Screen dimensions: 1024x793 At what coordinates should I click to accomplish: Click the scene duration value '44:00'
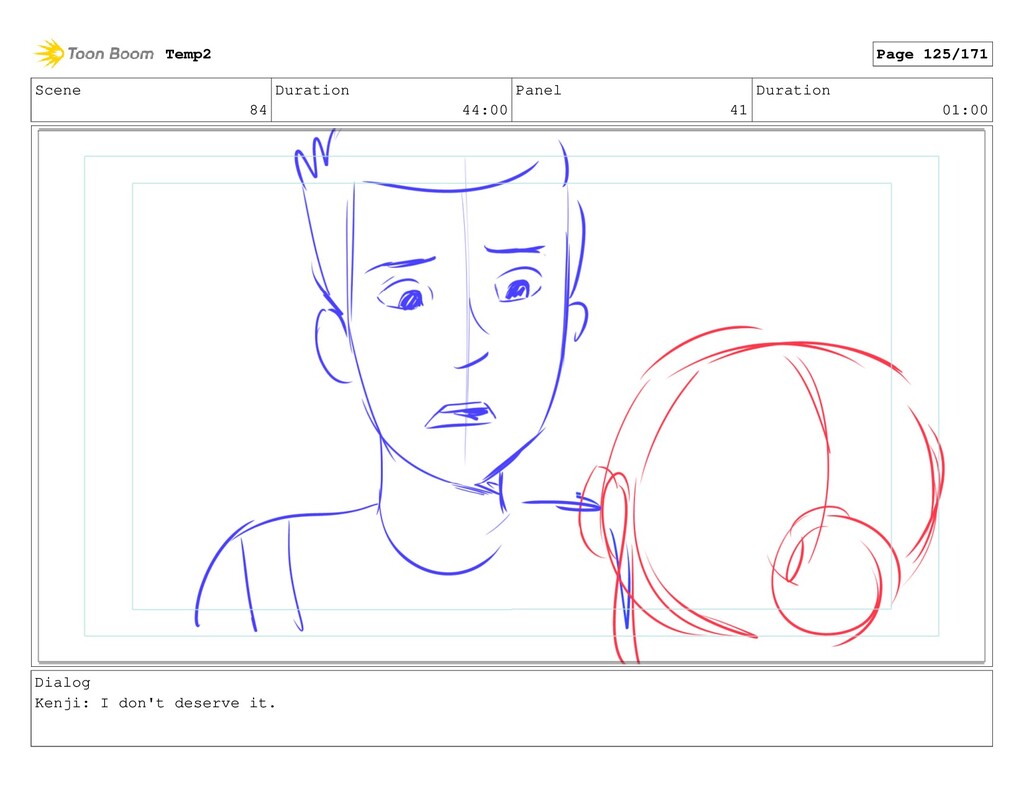click(485, 110)
